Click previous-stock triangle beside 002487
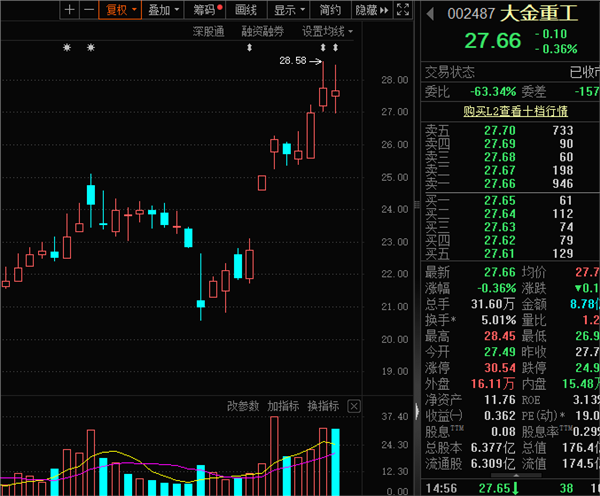Viewport: 600px width, 496px height. tap(430, 14)
